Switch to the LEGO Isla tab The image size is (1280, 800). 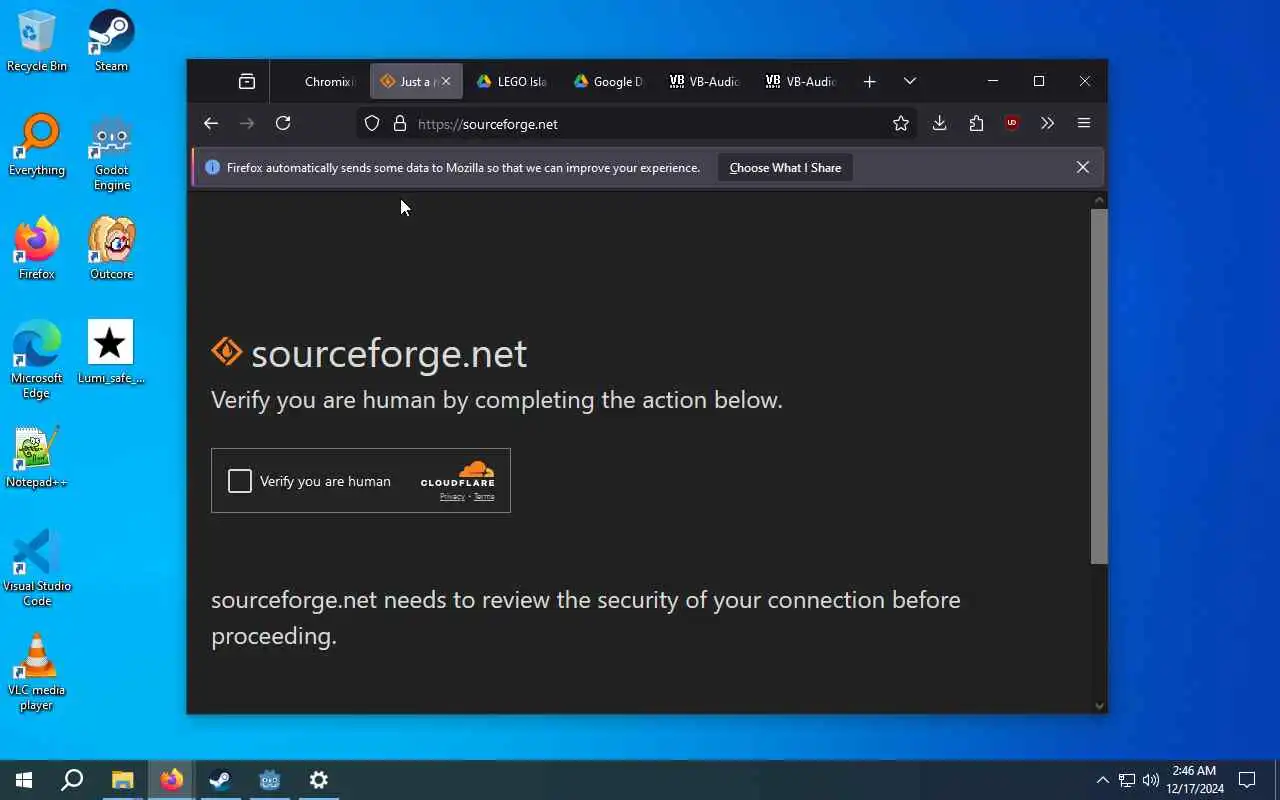(x=512, y=82)
